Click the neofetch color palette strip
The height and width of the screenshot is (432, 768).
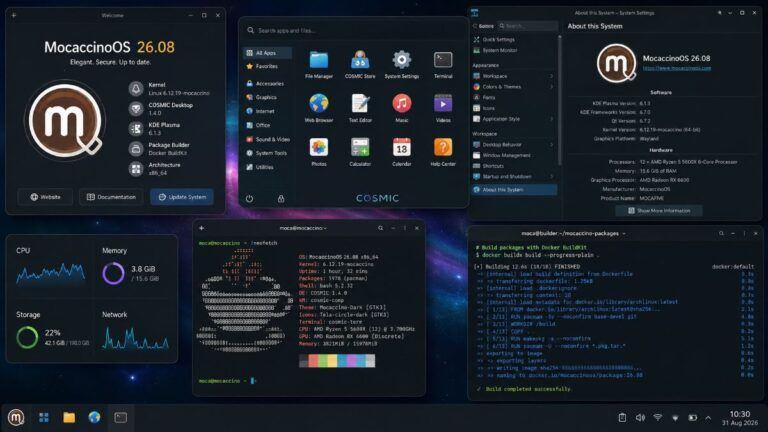pos(337,361)
